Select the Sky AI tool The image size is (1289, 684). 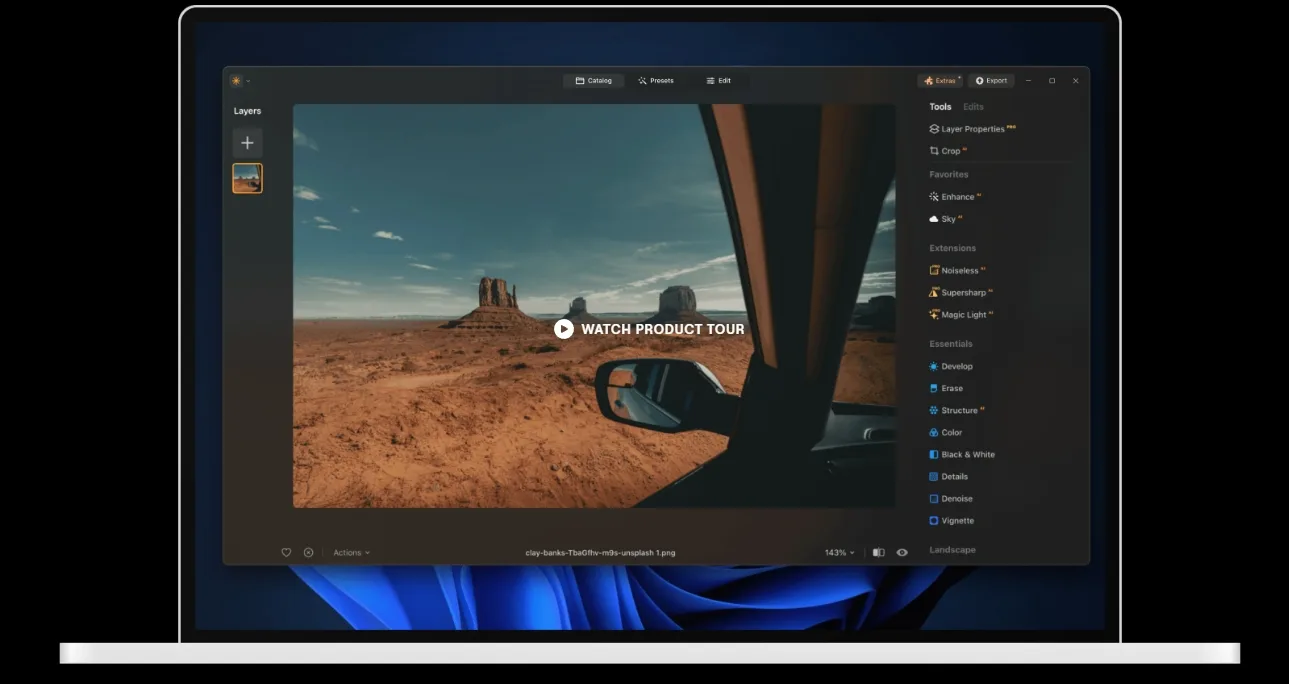pyautogui.click(x=947, y=219)
